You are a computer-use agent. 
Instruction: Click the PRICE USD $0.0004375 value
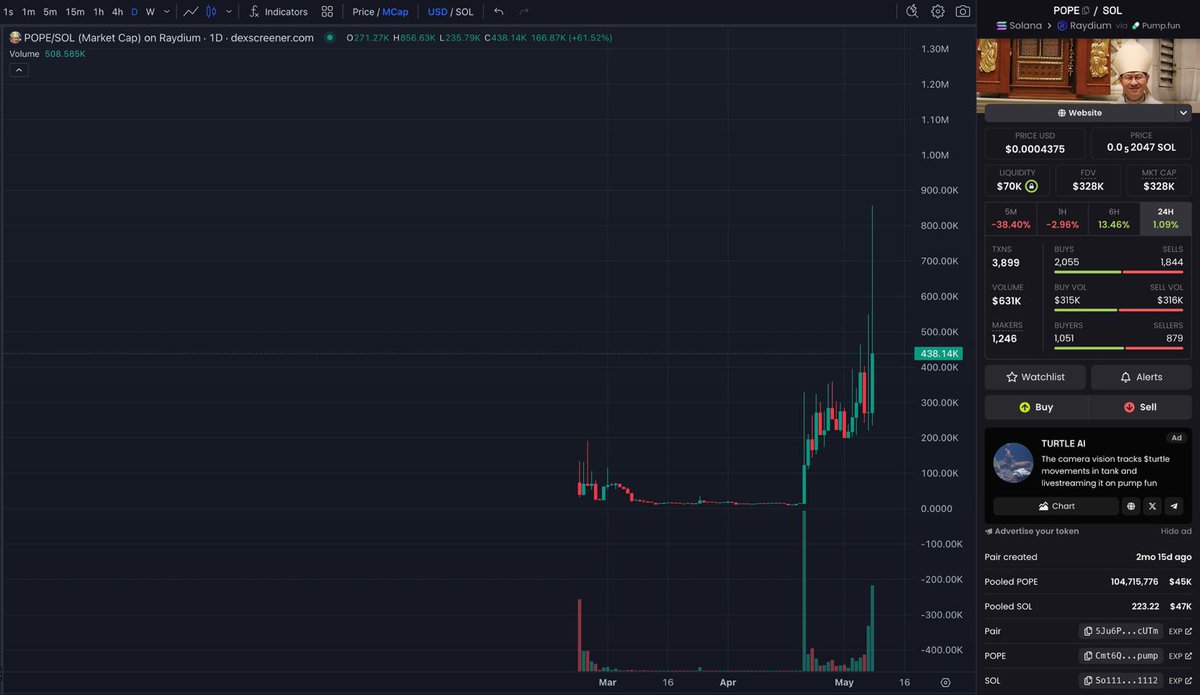(x=1035, y=149)
